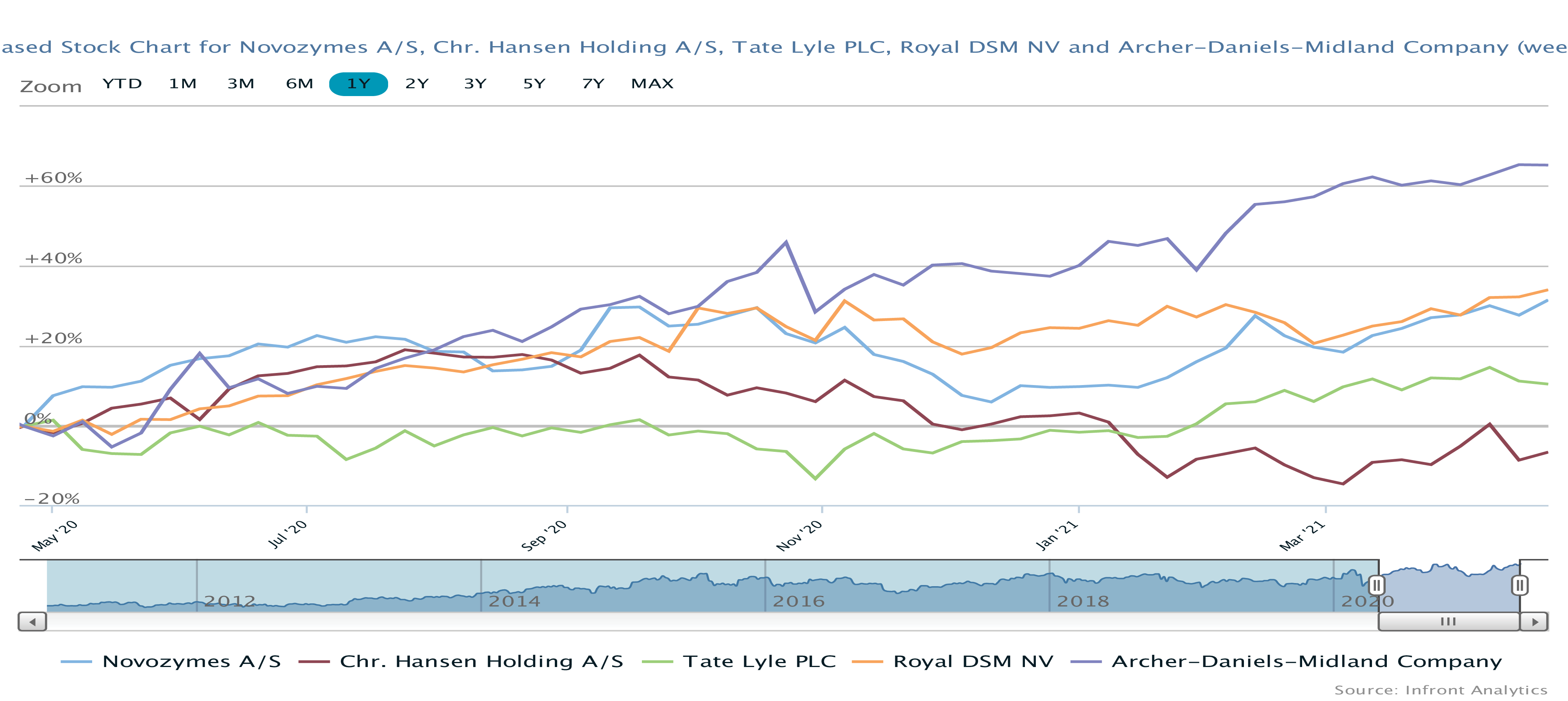Zoom chart to 2Y
The height and width of the screenshot is (701, 1568).
(417, 84)
